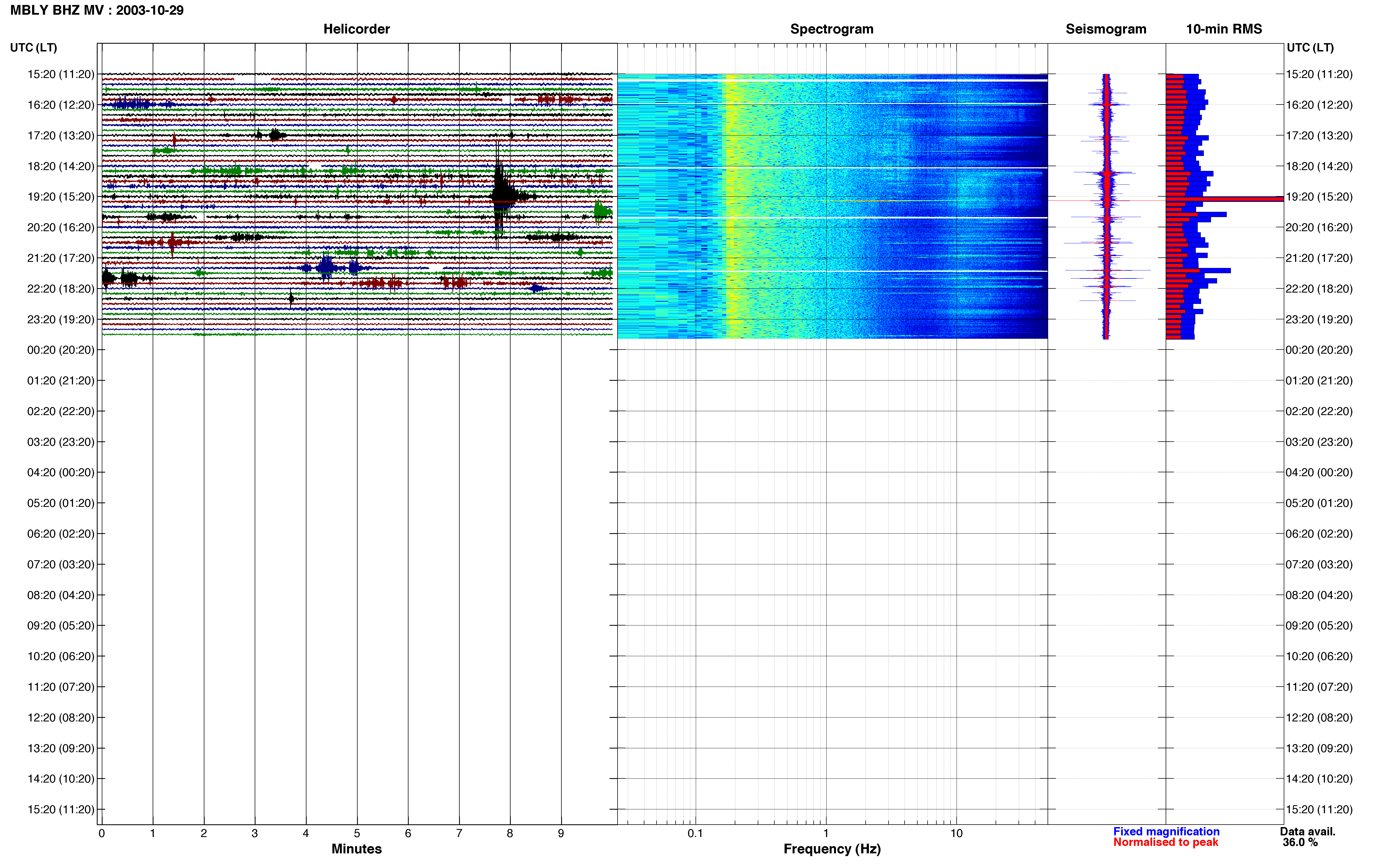This screenshot has width=1388, height=868.
Task: Click 12:20 (08:20) label beside the Helicorder
Action: pyautogui.click(x=61, y=718)
